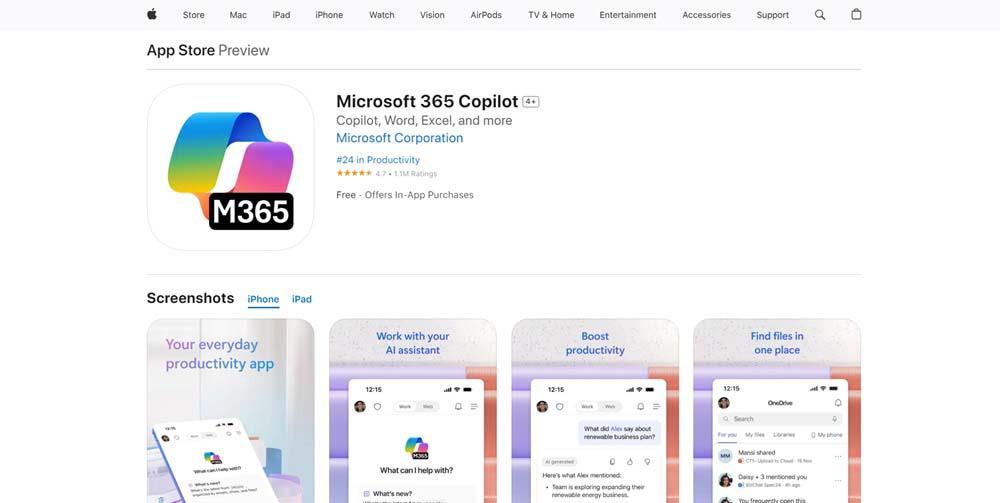Open the Watch menu item
This screenshot has width=1000, height=503.
(x=381, y=15)
